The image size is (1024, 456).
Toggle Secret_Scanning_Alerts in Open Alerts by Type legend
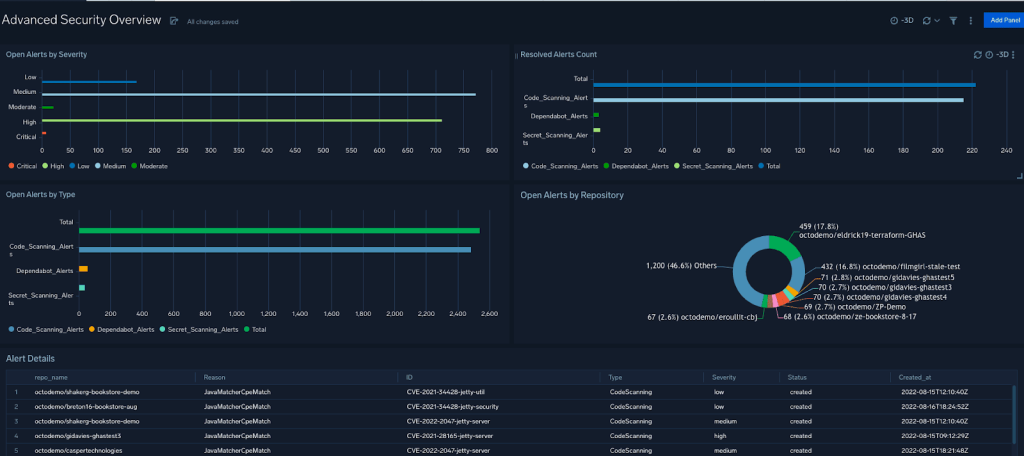pos(199,329)
